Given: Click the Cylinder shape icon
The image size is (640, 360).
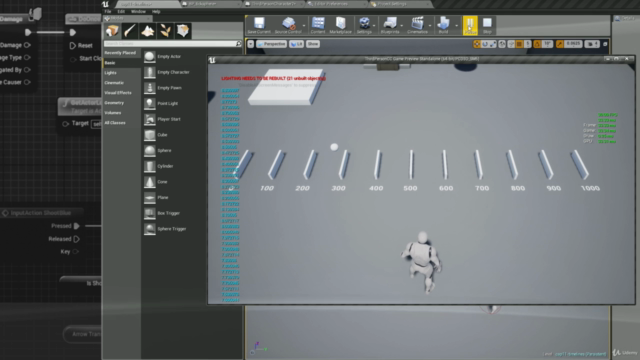Looking at the screenshot, I should (149, 166).
